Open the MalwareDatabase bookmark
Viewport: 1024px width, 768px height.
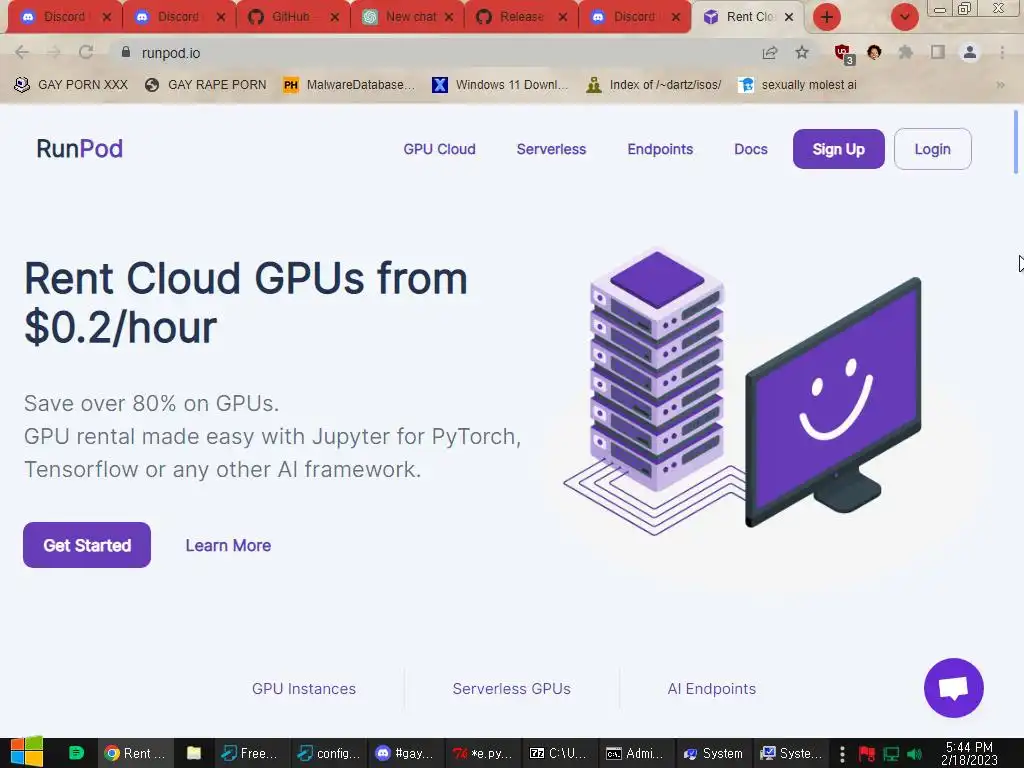pos(349,85)
